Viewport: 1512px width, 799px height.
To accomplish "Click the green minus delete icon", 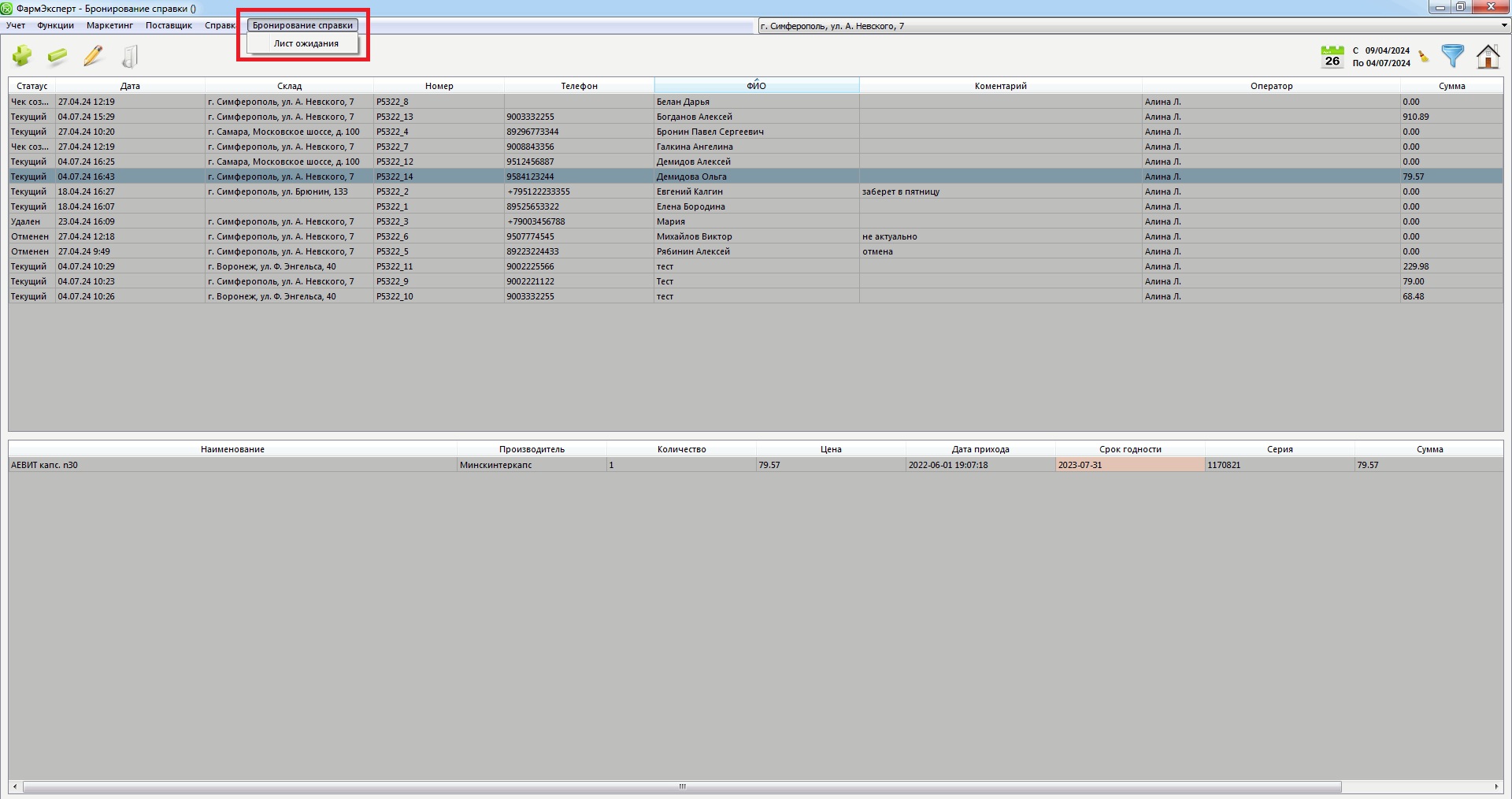I will coord(57,56).
